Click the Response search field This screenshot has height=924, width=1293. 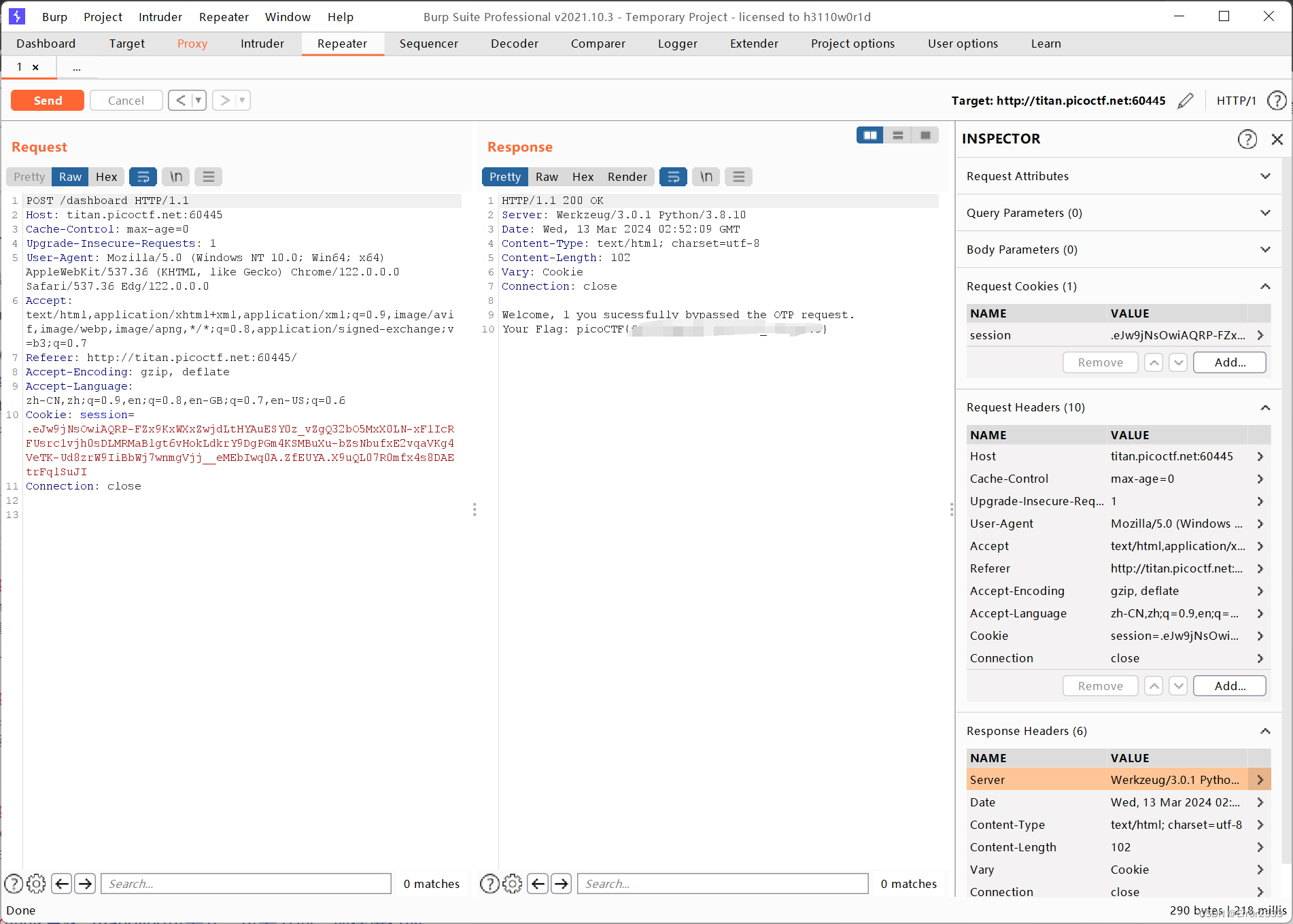tap(722, 883)
